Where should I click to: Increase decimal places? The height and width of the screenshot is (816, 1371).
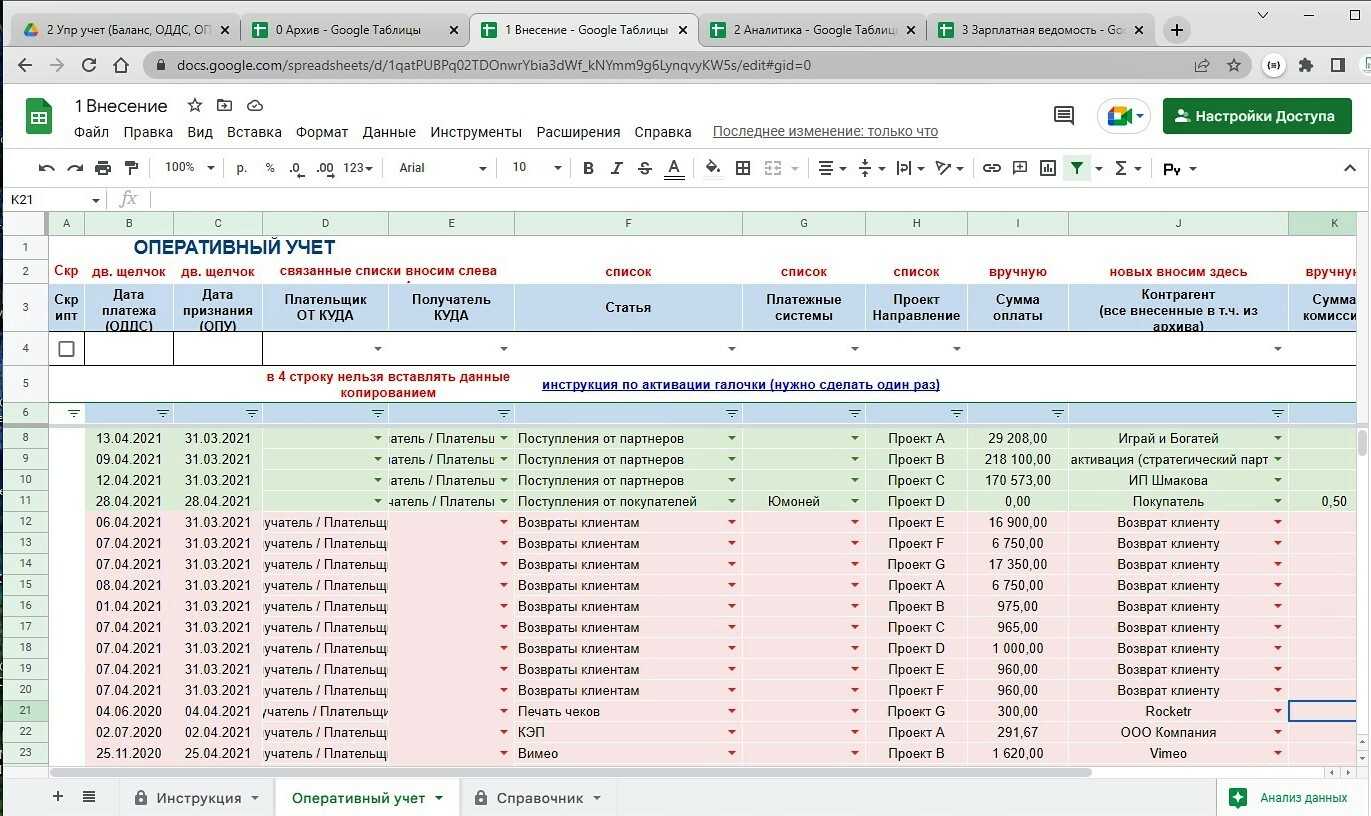coord(325,168)
